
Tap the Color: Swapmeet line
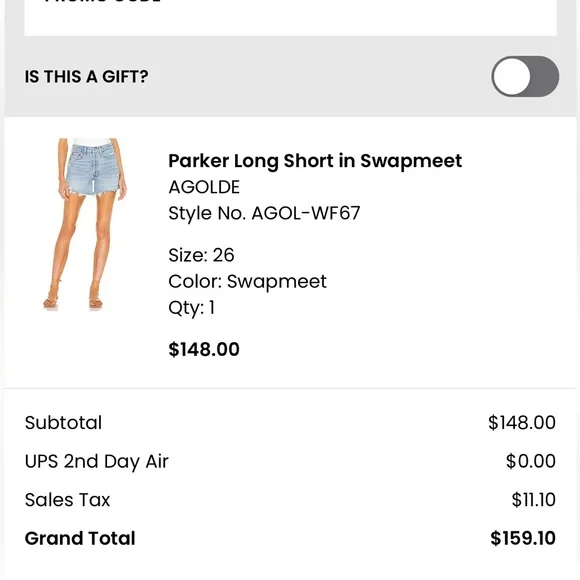(247, 281)
